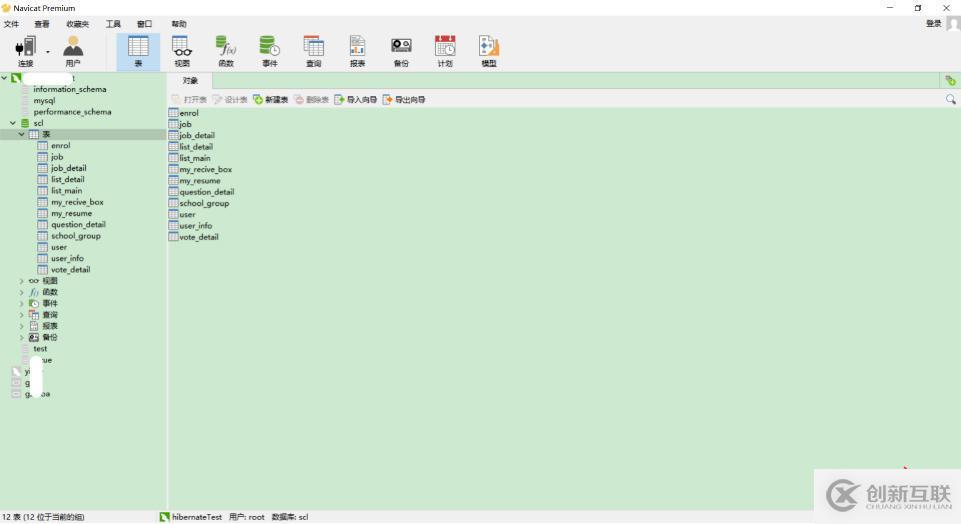The image size is (961, 524).
Task: Open the 帮助 help menu
Action: click(179, 24)
